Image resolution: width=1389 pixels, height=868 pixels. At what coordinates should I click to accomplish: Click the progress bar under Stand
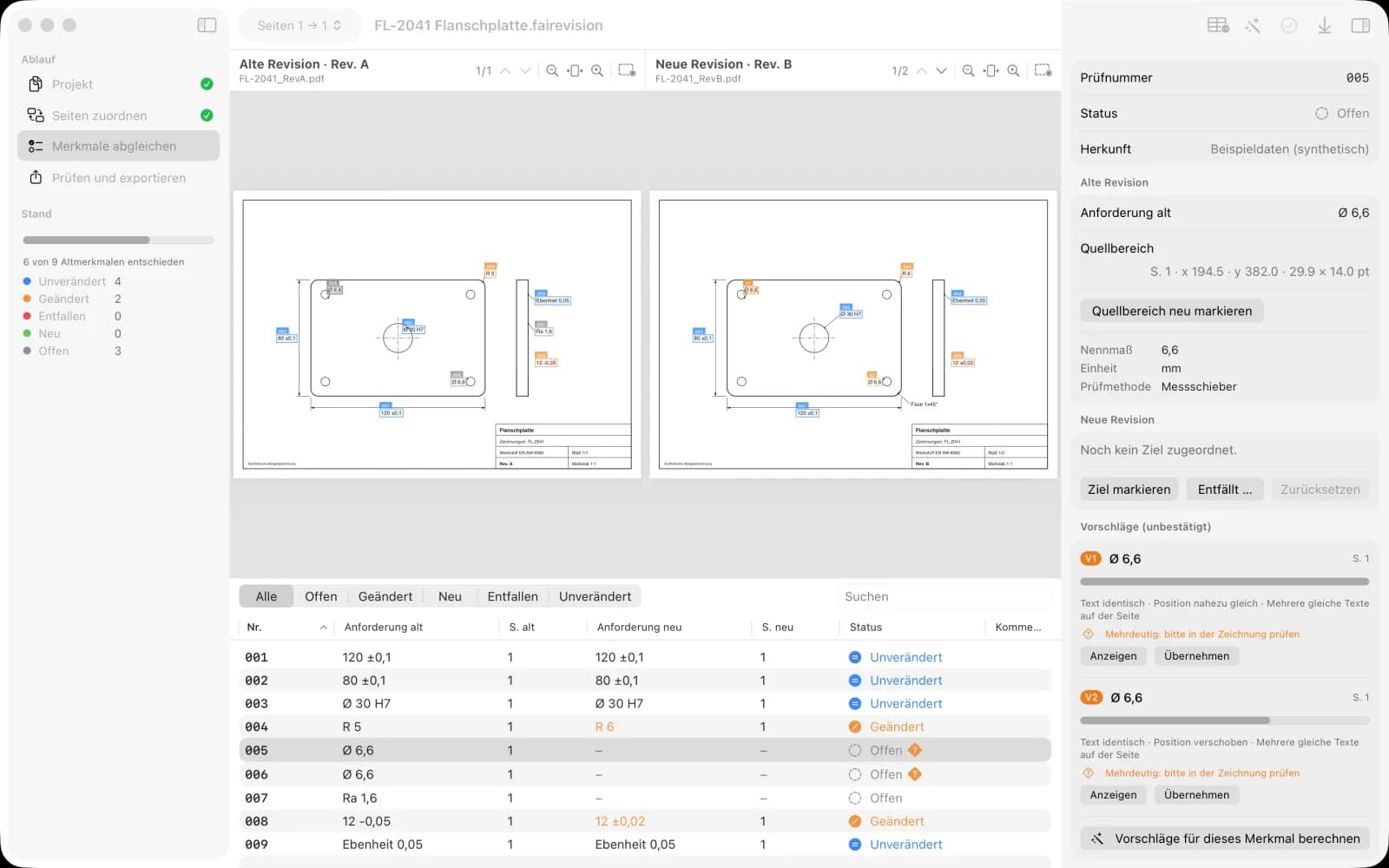pyautogui.click(x=118, y=240)
